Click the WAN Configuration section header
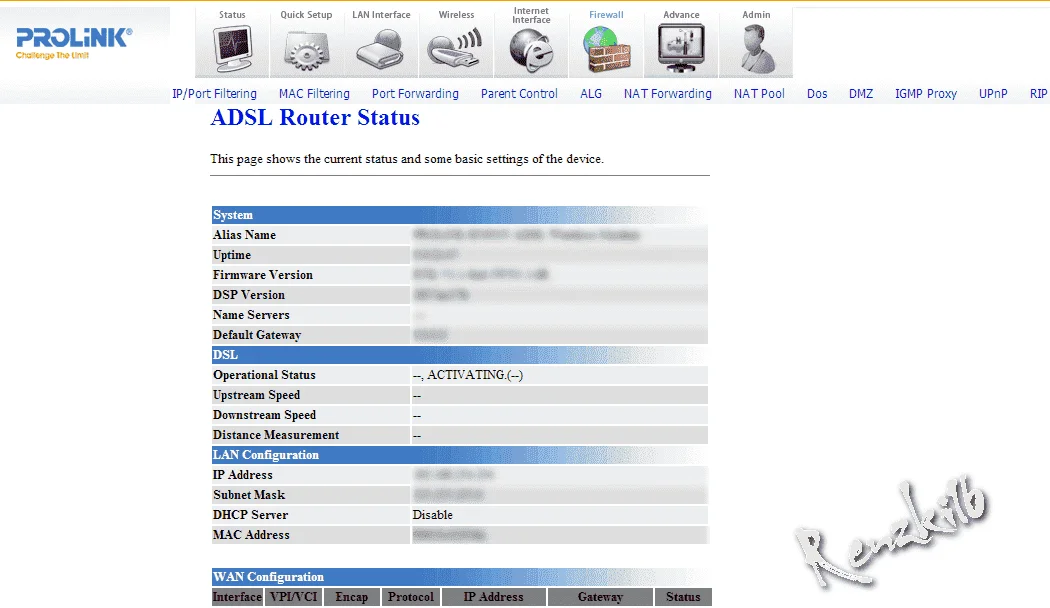This screenshot has height=608, width=1050. point(459,577)
